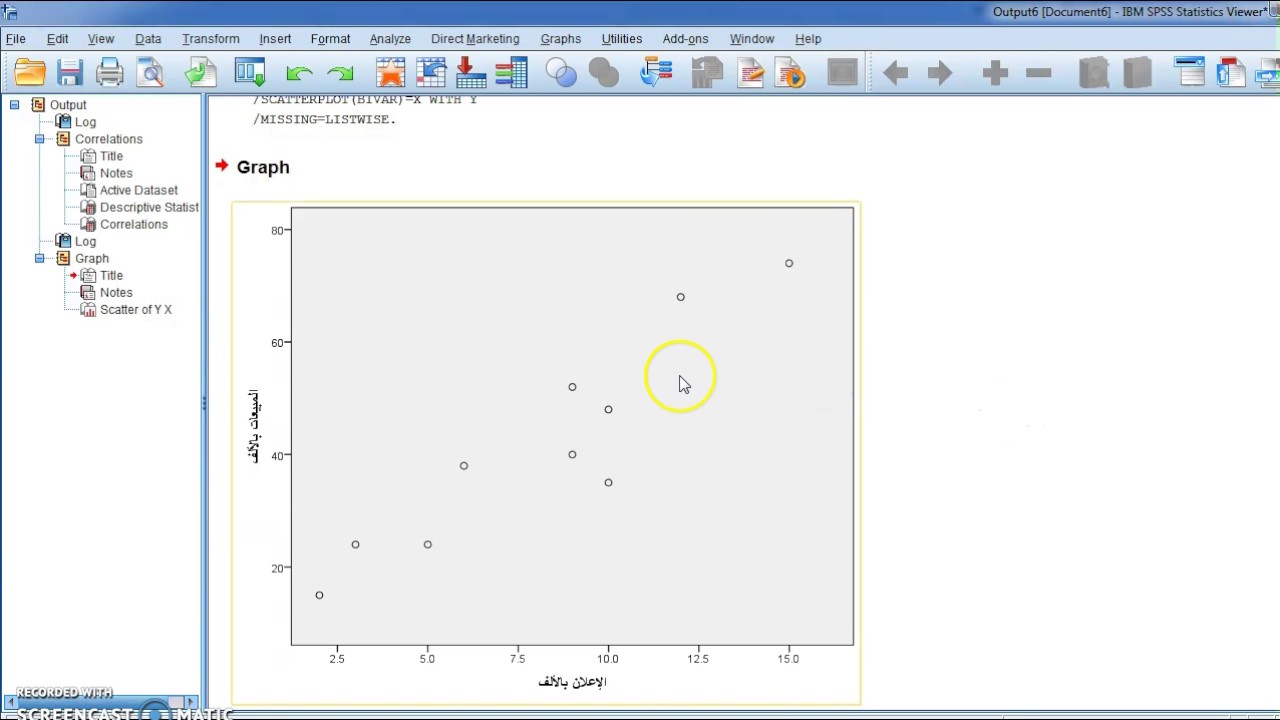Click the Open file folder icon

30,73
